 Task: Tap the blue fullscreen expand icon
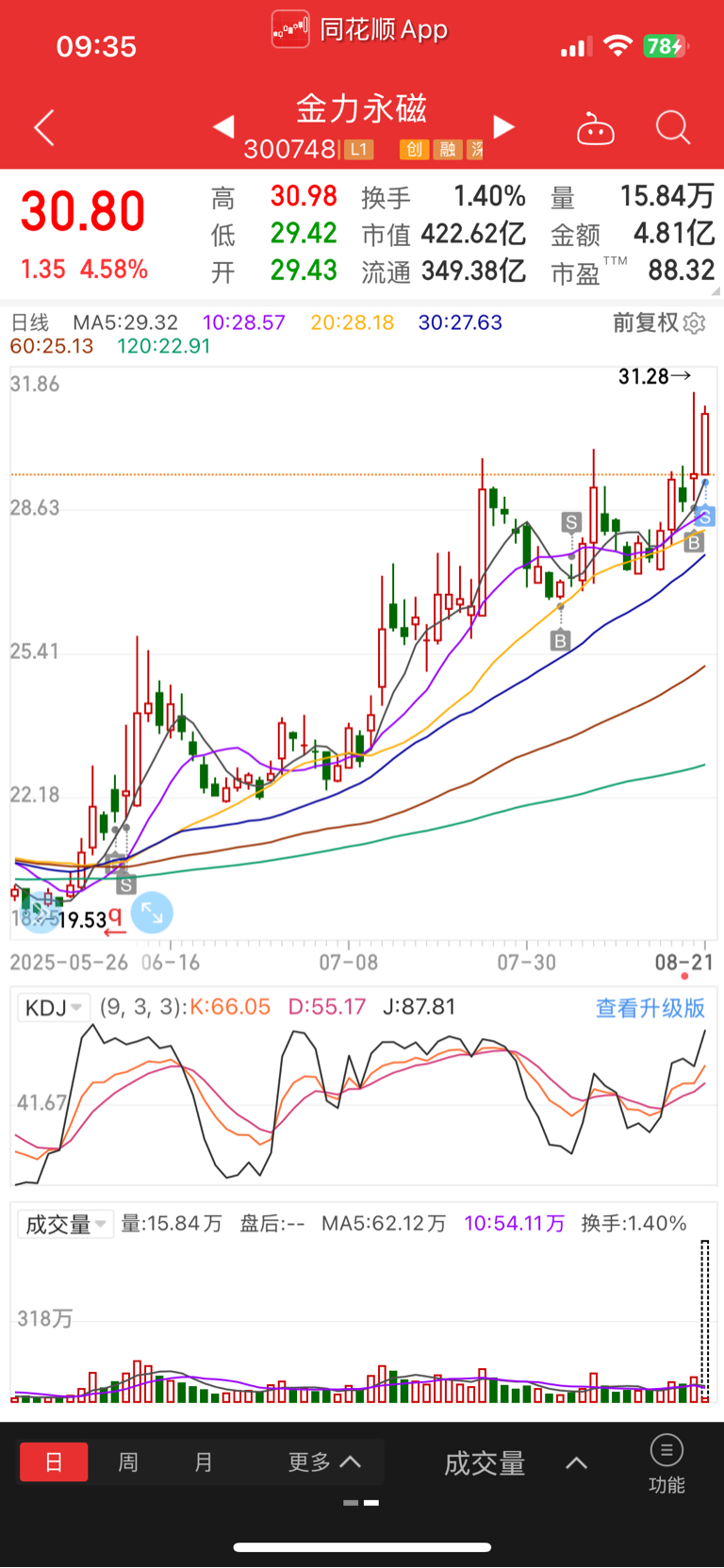point(152,913)
